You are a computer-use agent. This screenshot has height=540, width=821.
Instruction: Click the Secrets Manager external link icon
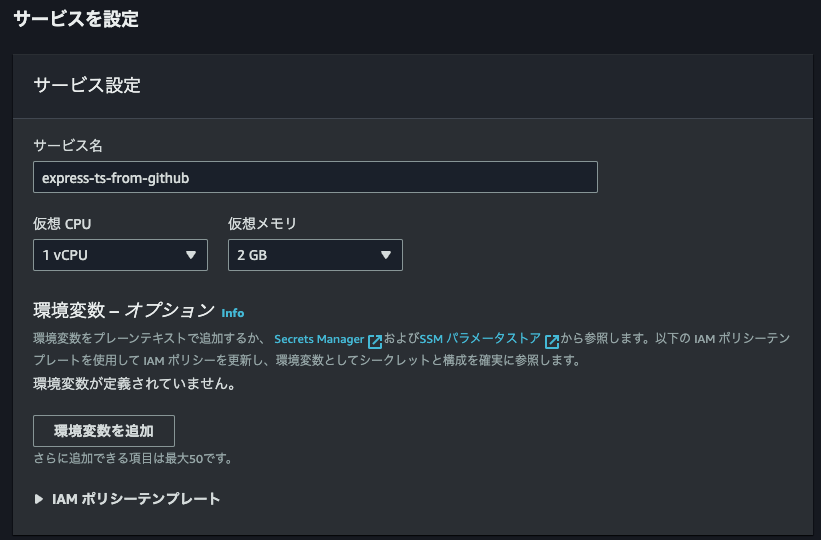tap(375, 341)
